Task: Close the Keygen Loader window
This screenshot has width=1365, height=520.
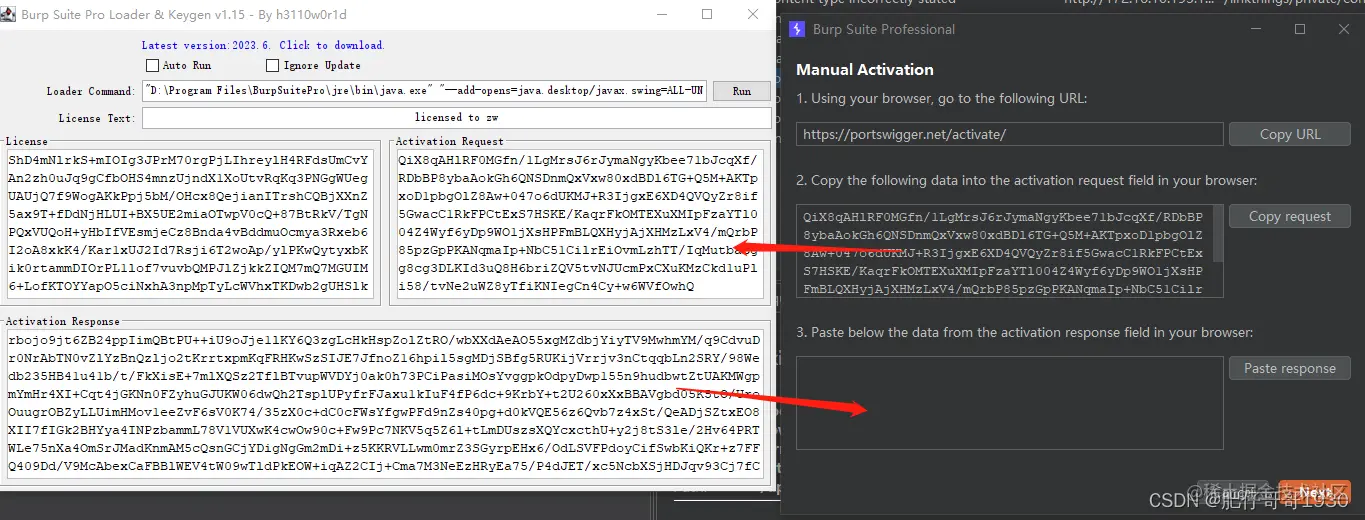Action: tap(751, 15)
